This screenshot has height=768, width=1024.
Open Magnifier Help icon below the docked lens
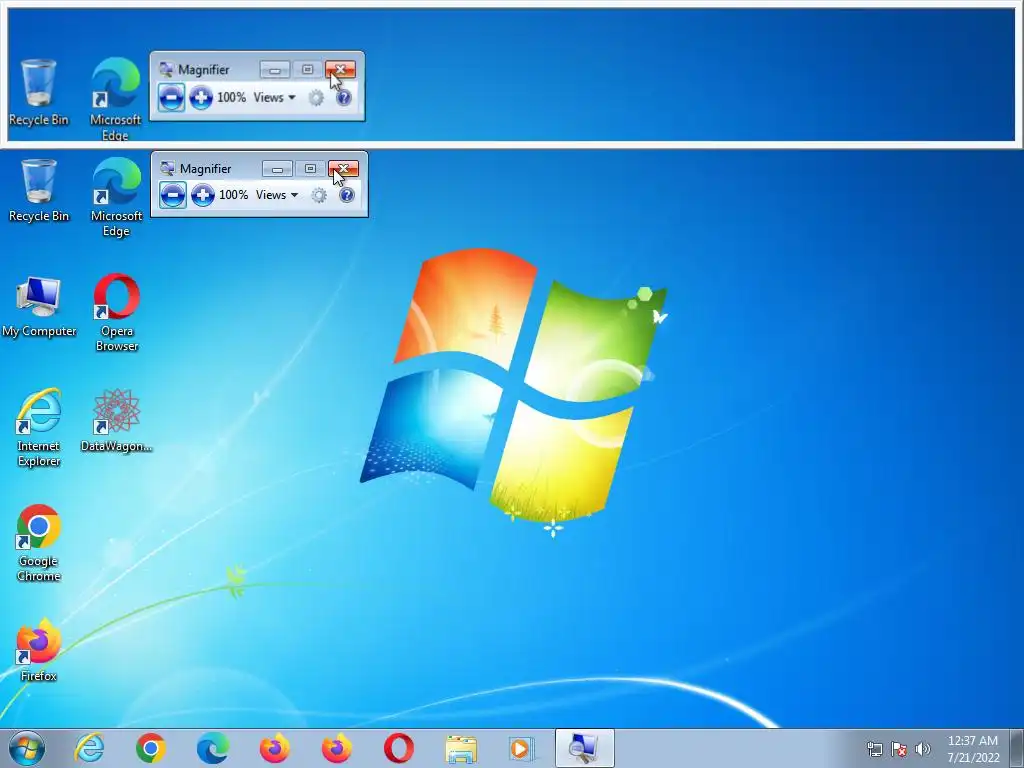(347, 195)
